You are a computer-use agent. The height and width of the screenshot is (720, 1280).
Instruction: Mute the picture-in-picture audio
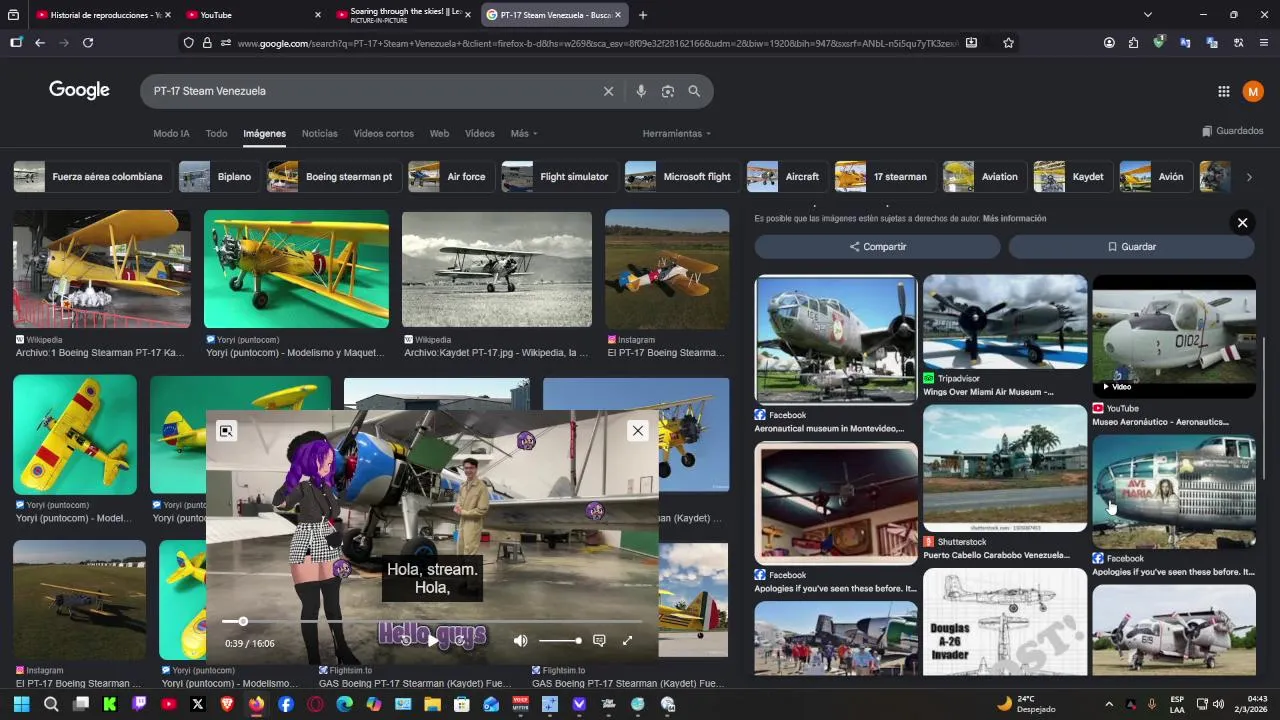point(520,640)
